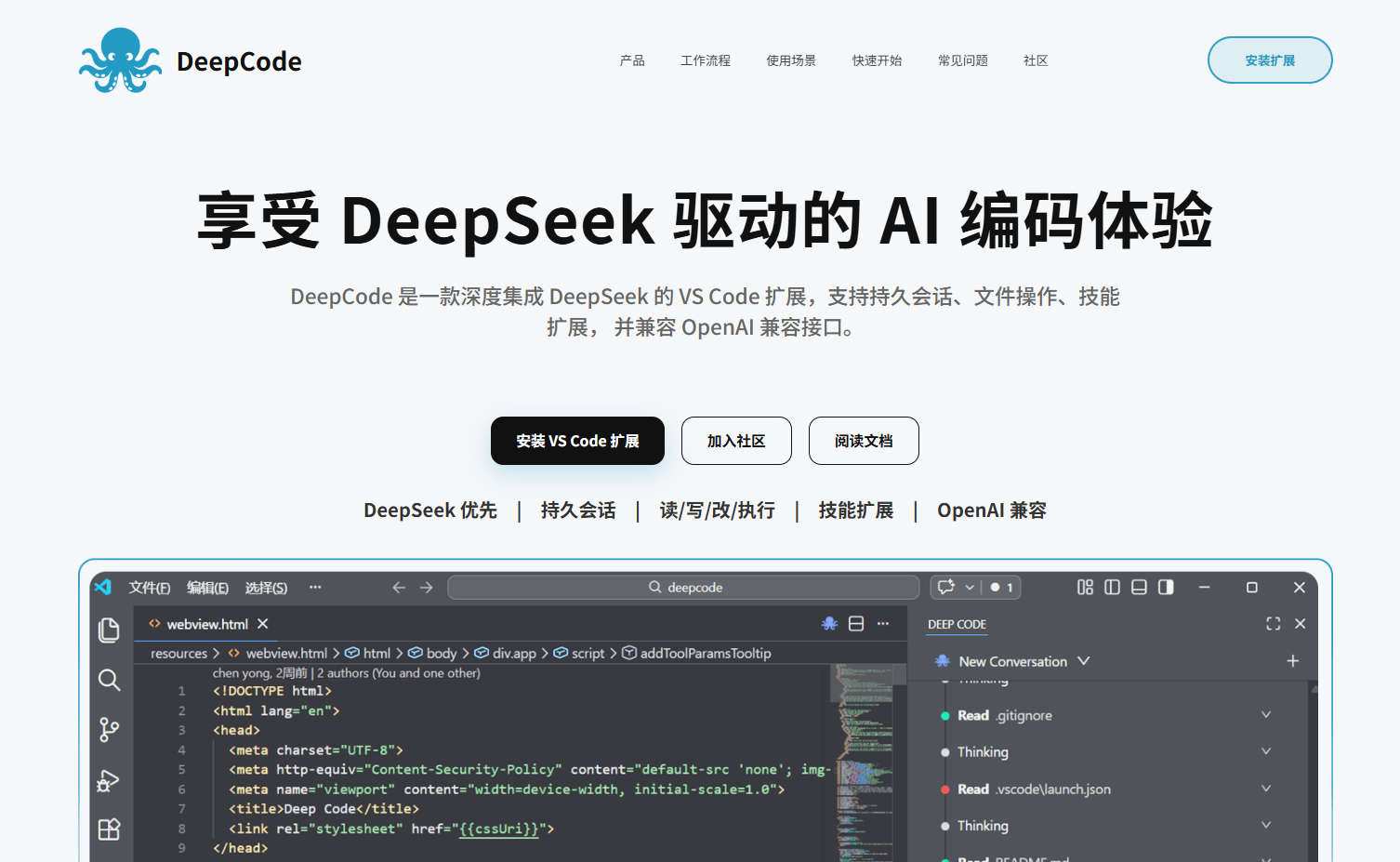Click the deepcode search box
Viewport: 1400px width, 862px height.
(683, 587)
